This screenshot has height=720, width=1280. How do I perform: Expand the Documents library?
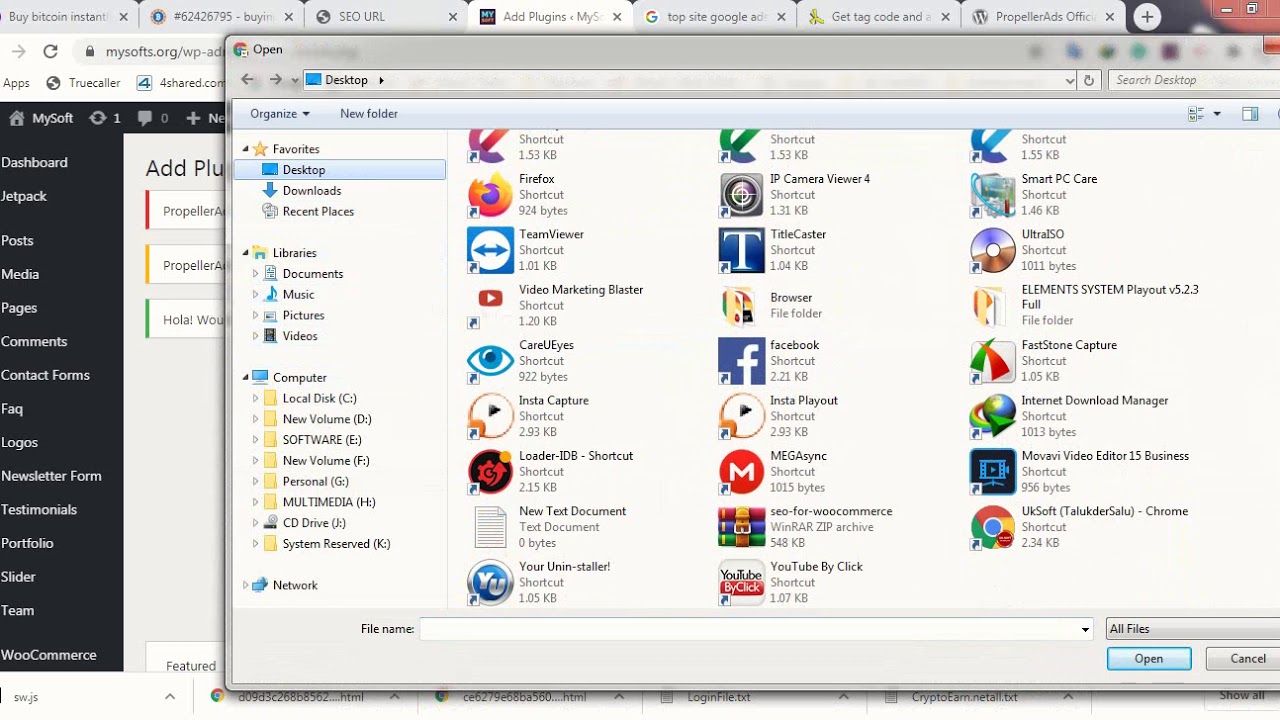click(x=256, y=274)
